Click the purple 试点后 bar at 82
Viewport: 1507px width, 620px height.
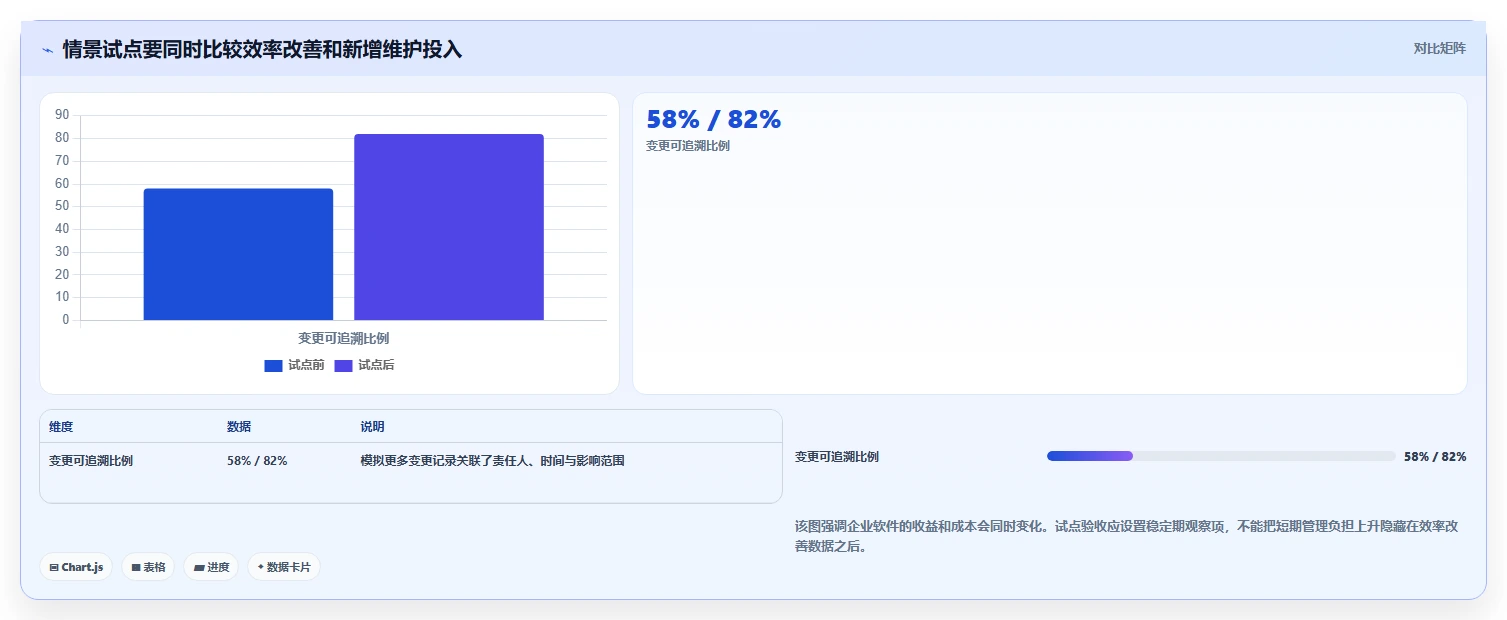[x=449, y=227]
